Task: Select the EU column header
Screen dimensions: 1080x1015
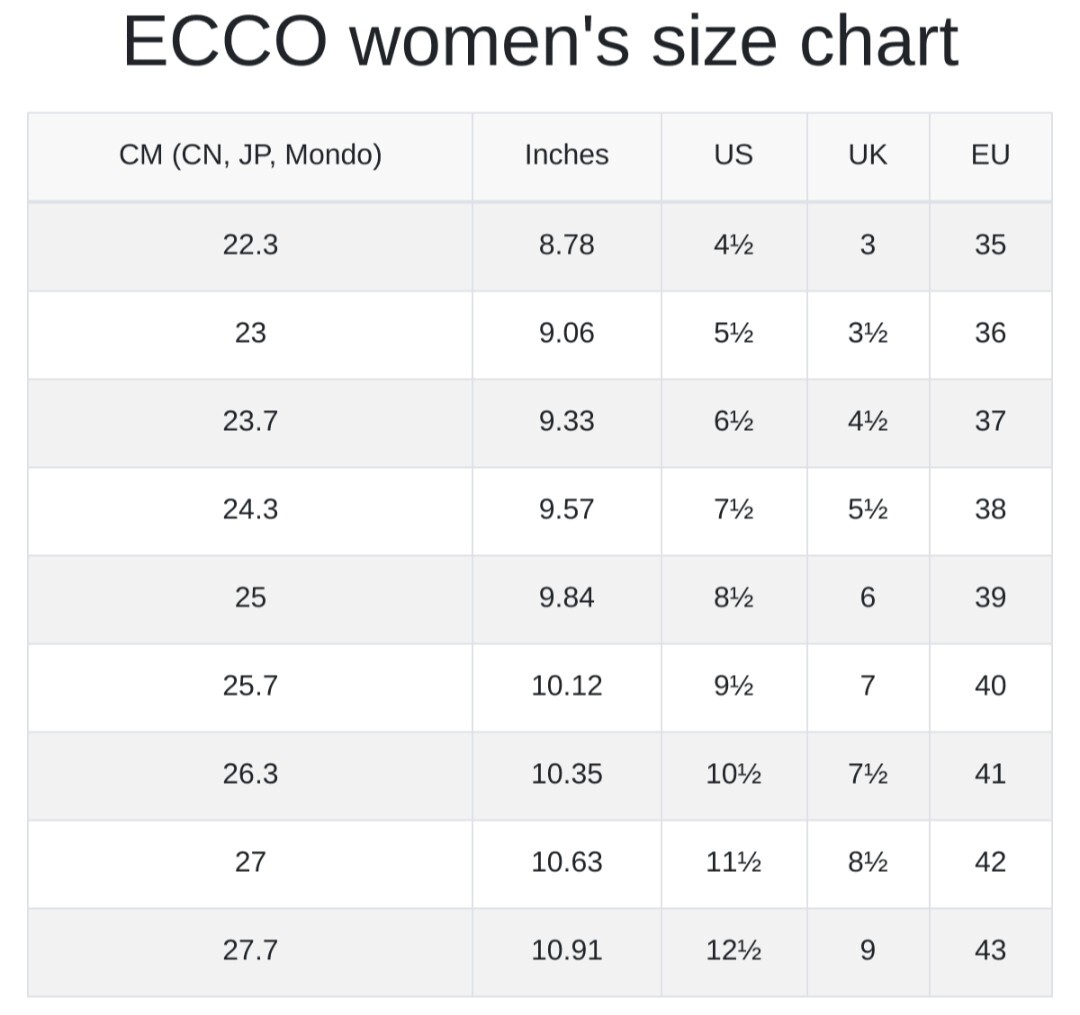Action: click(x=990, y=155)
